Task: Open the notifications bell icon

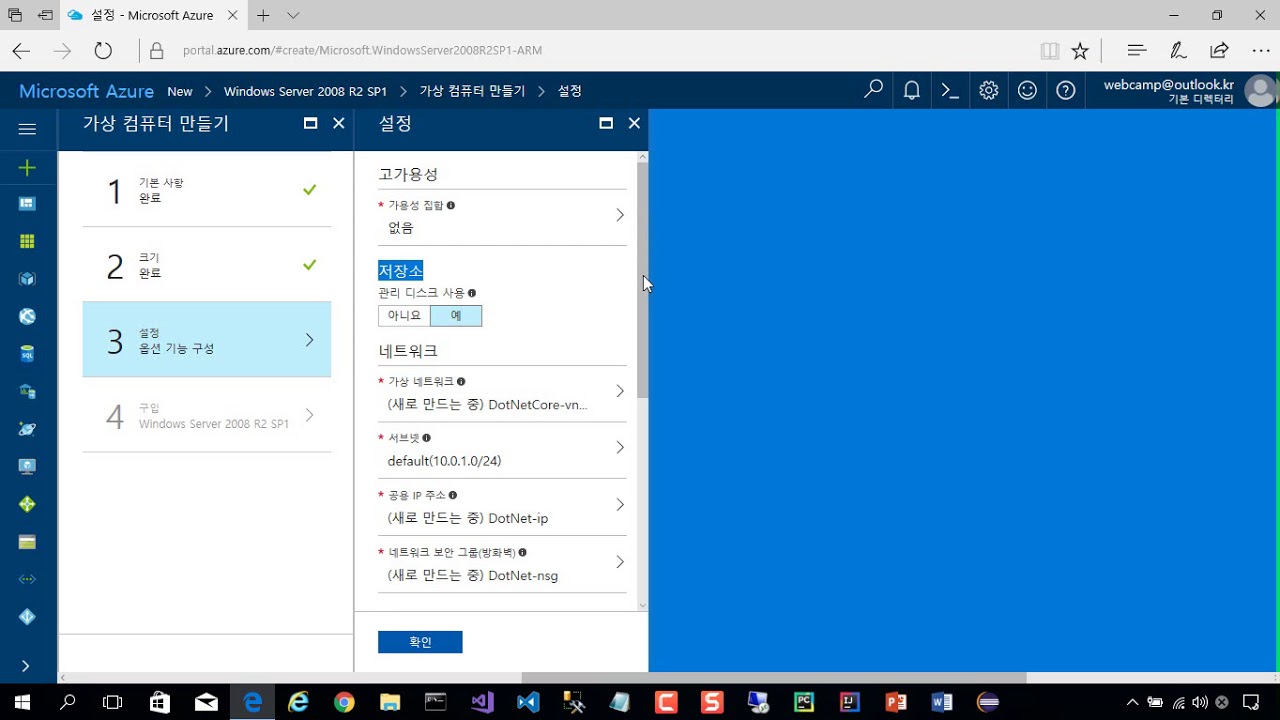Action: click(x=912, y=90)
